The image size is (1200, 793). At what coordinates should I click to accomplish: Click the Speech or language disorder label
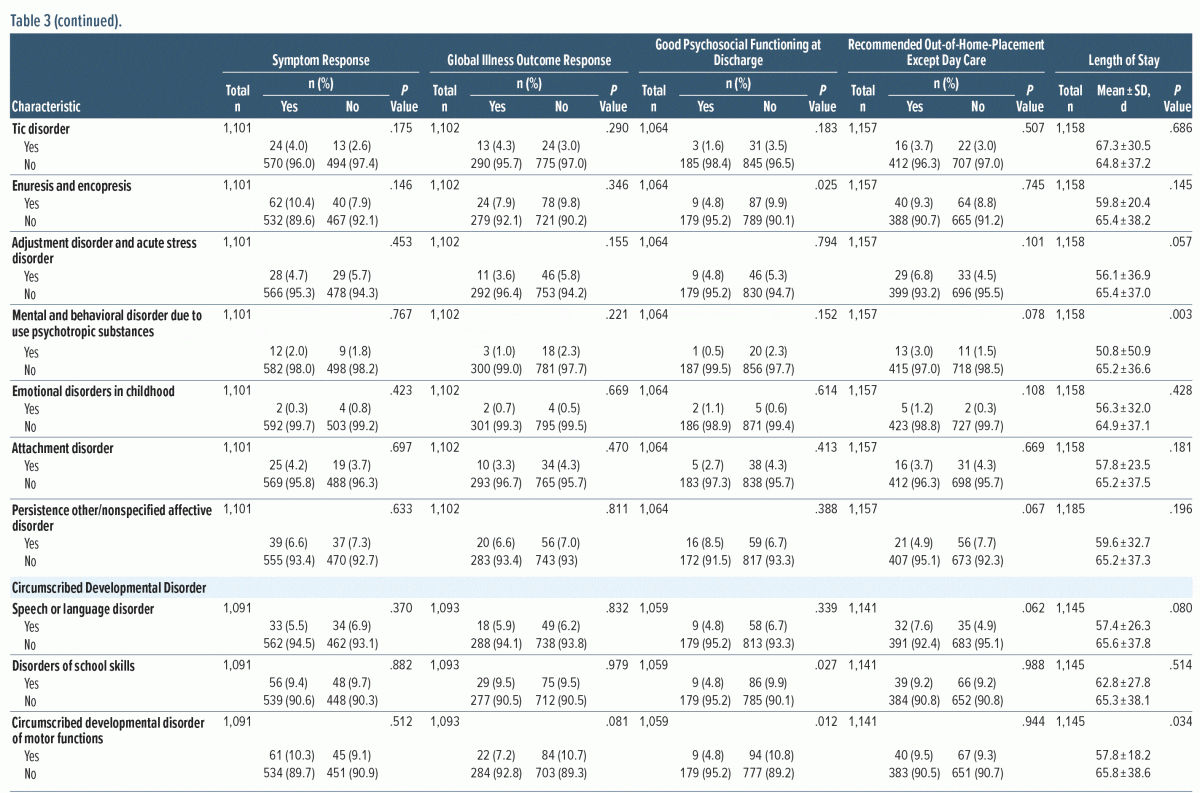coord(83,609)
